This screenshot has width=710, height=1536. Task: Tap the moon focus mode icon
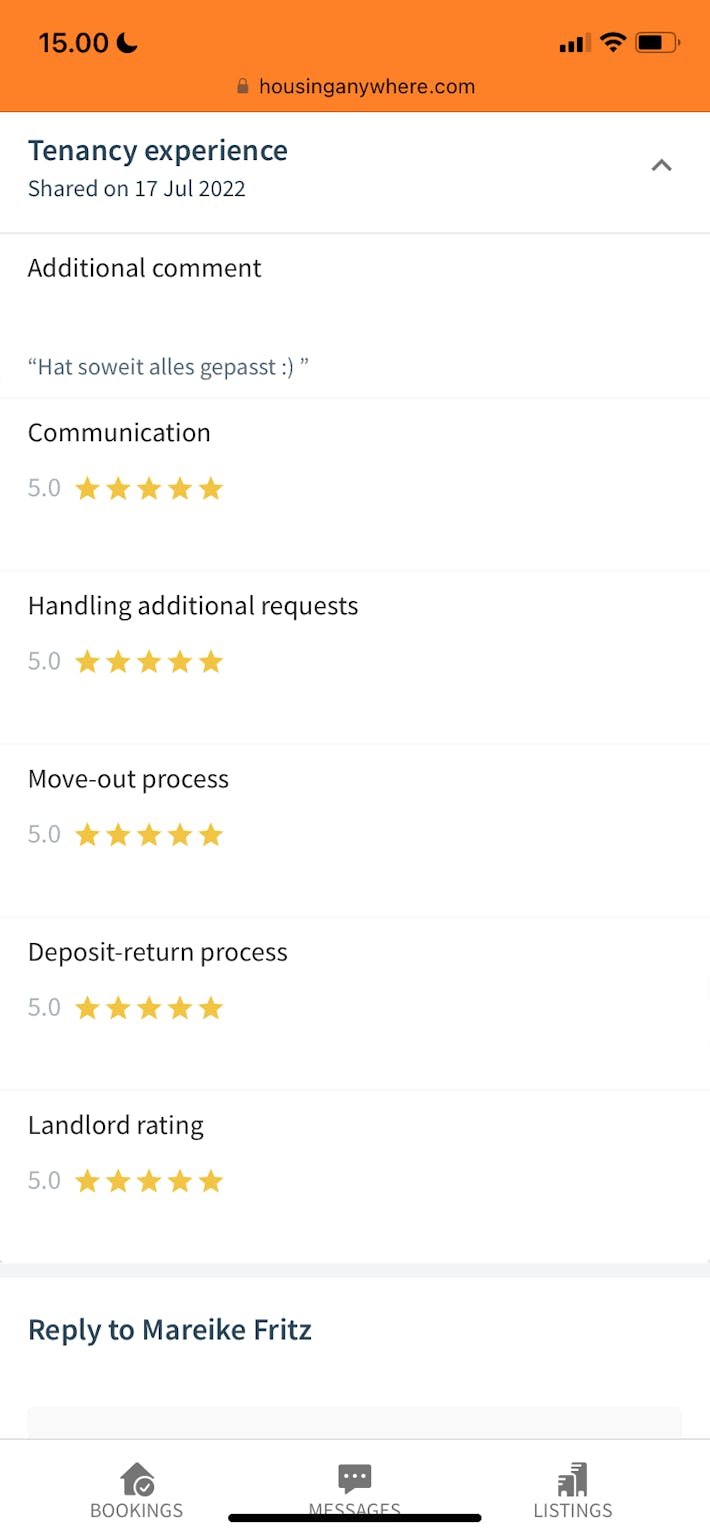pos(127,43)
